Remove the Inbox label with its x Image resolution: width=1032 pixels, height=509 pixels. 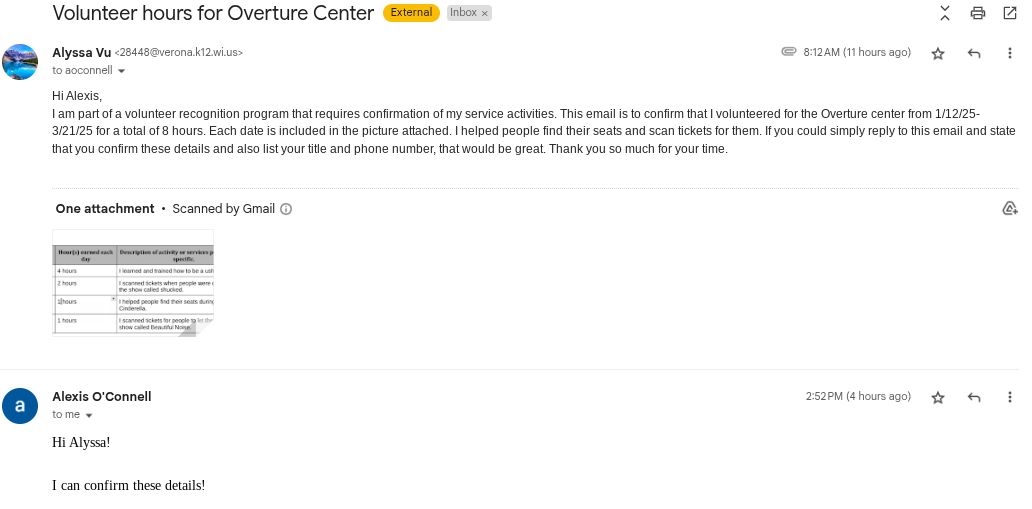(485, 13)
